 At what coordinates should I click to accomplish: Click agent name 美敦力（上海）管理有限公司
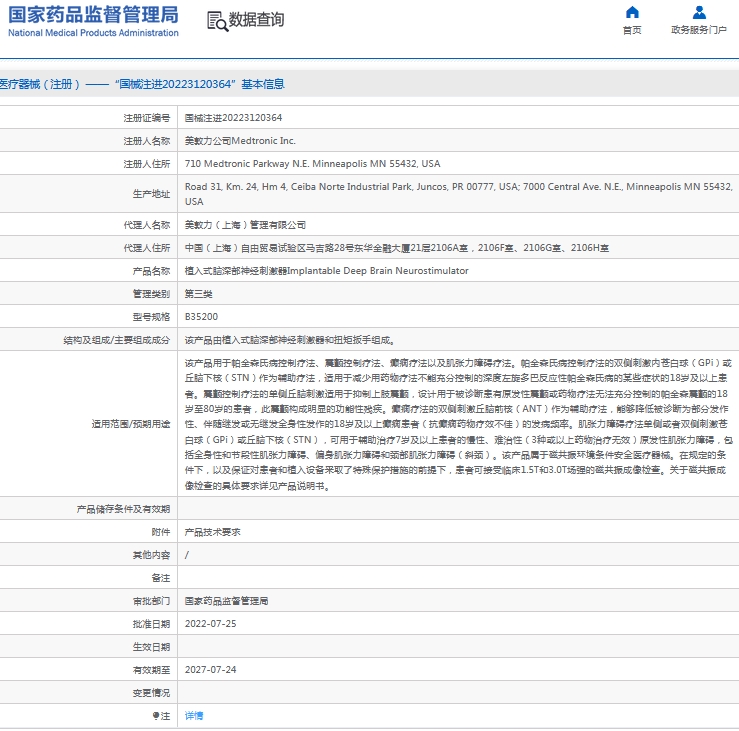[x=245, y=225]
